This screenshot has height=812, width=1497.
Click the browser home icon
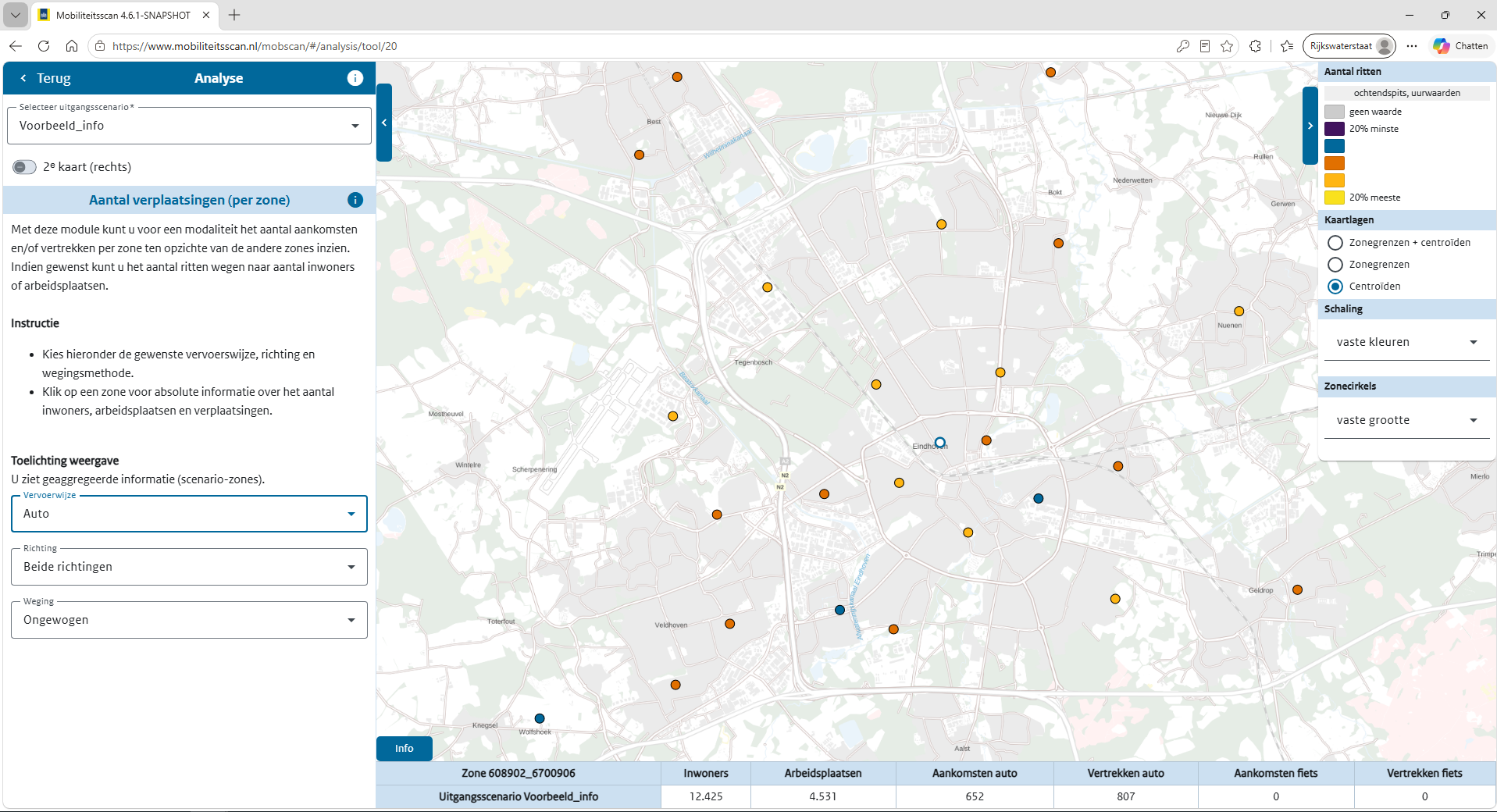[x=72, y=46]
